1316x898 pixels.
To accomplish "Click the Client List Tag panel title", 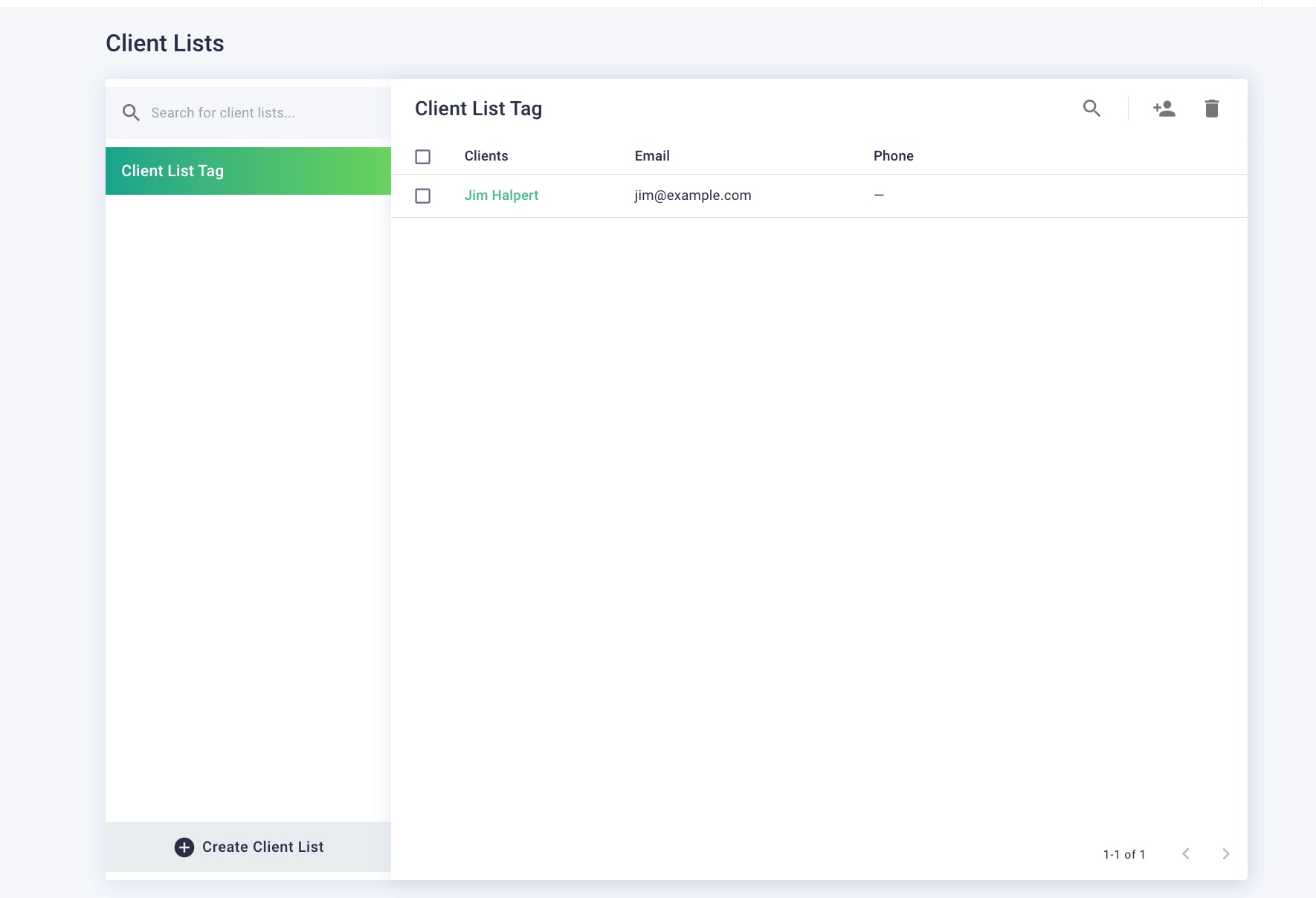I will (x=478, y=109).
